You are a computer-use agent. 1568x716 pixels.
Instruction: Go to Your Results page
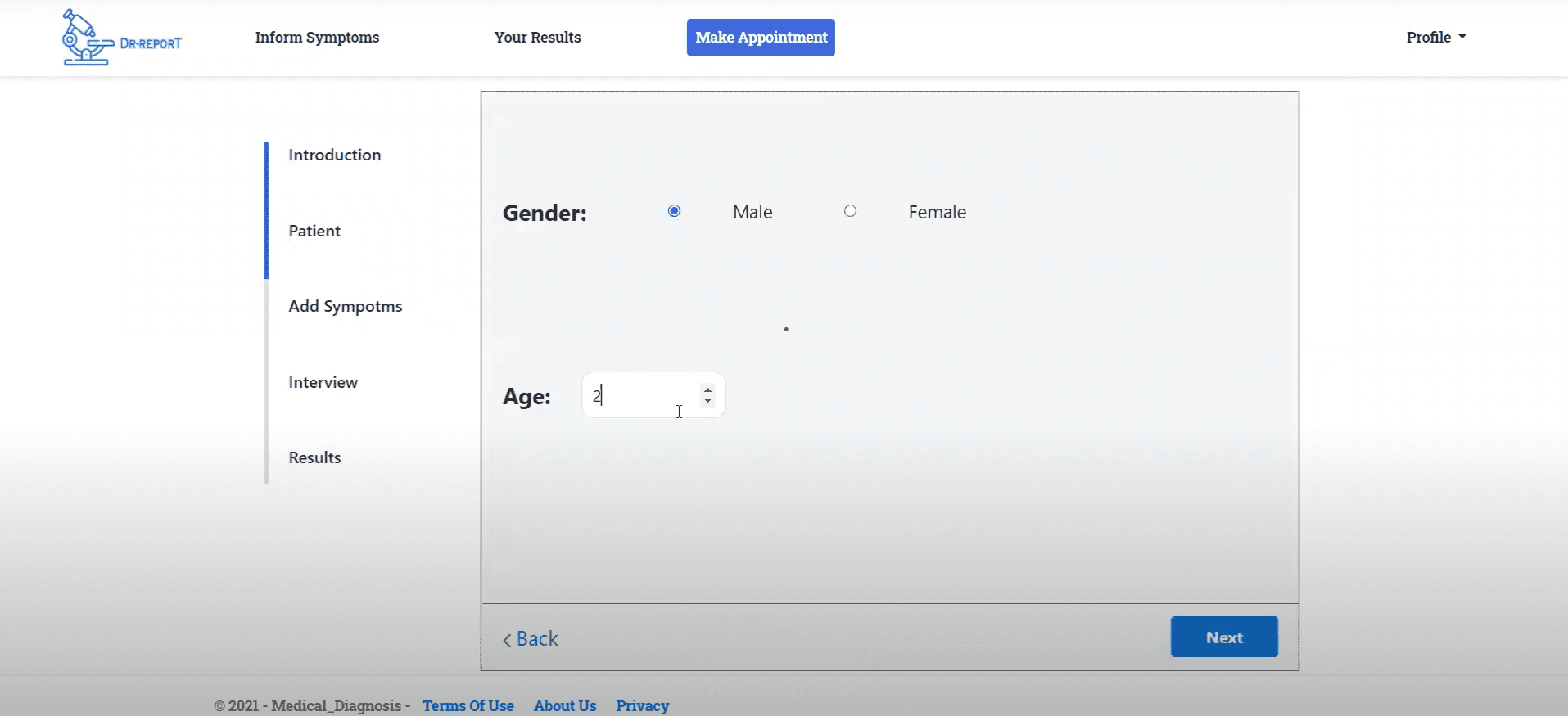tap(537, 37)
